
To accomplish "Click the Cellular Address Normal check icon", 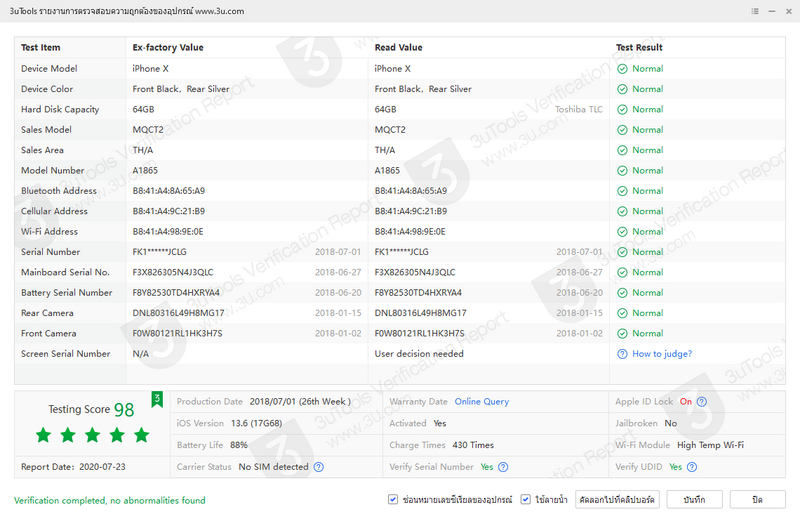I will (x=622, y=212).
